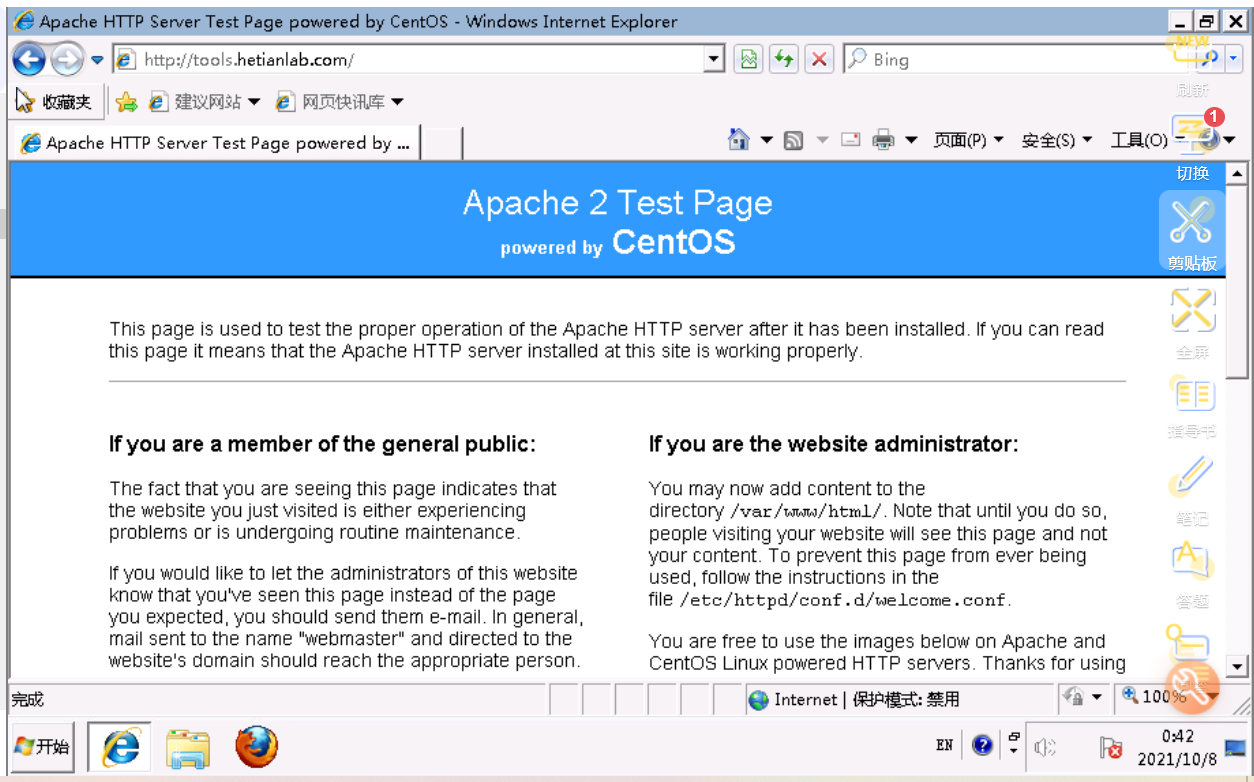Click the member of general public heading
The width and height of the screenshot is (1254, 782).
322,444
